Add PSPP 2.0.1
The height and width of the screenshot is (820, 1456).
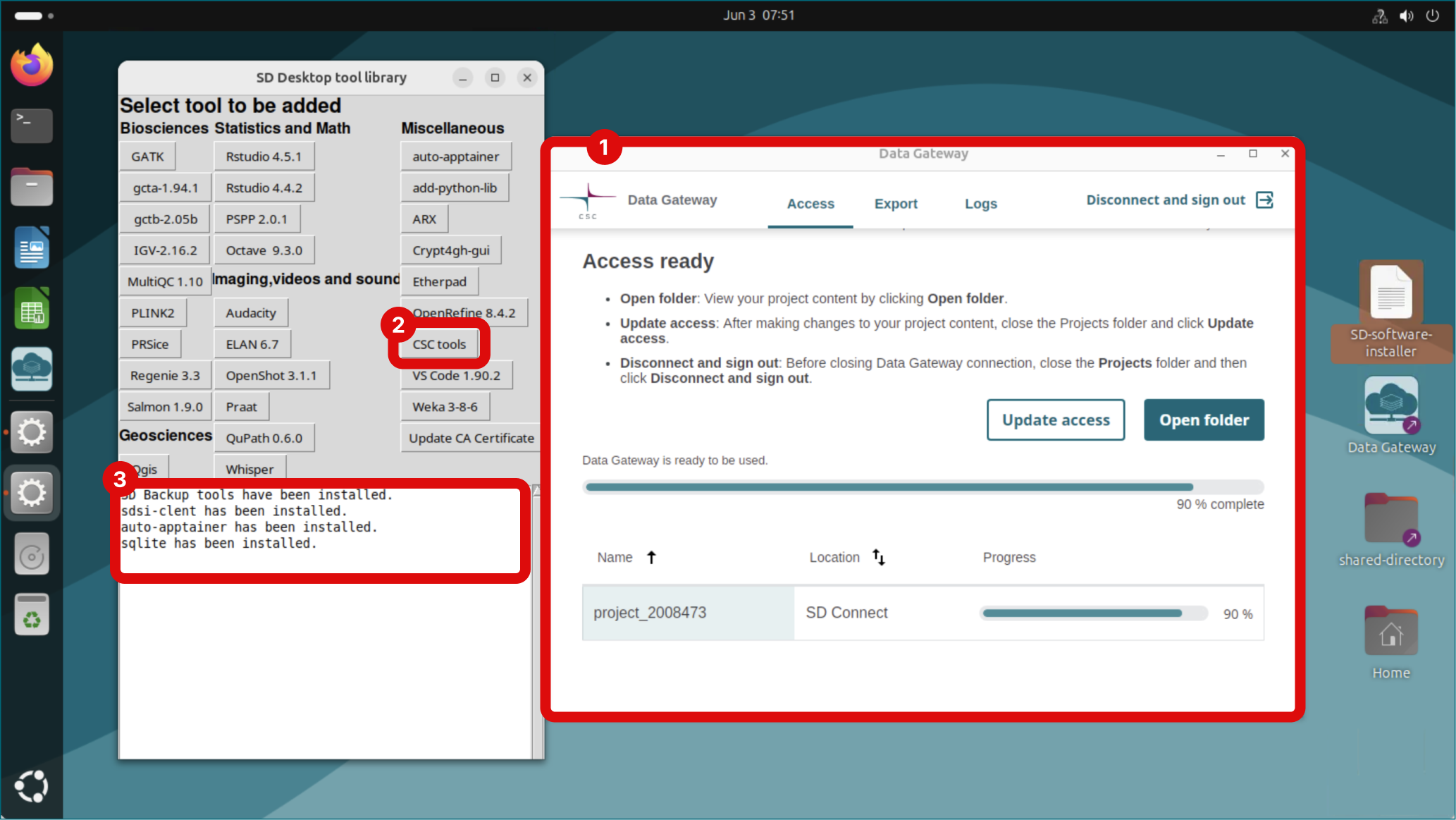coord(257,219)
